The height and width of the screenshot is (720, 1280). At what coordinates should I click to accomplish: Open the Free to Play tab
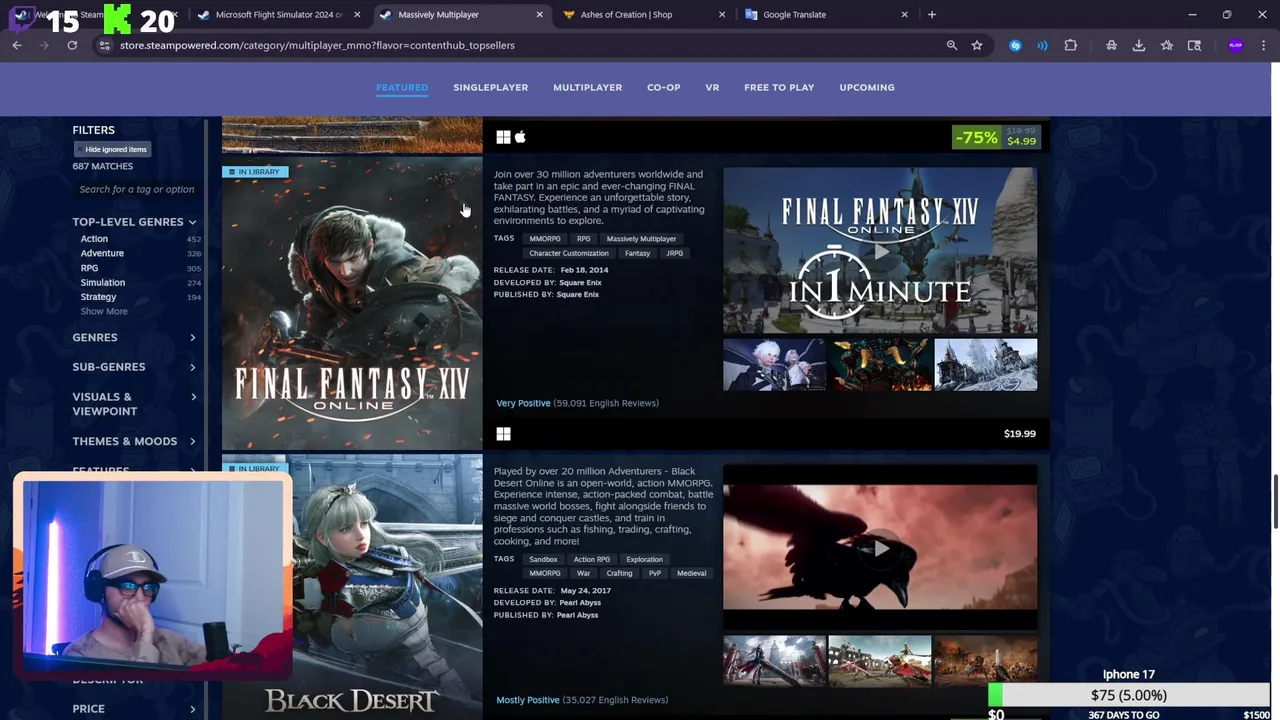(779, 87)
